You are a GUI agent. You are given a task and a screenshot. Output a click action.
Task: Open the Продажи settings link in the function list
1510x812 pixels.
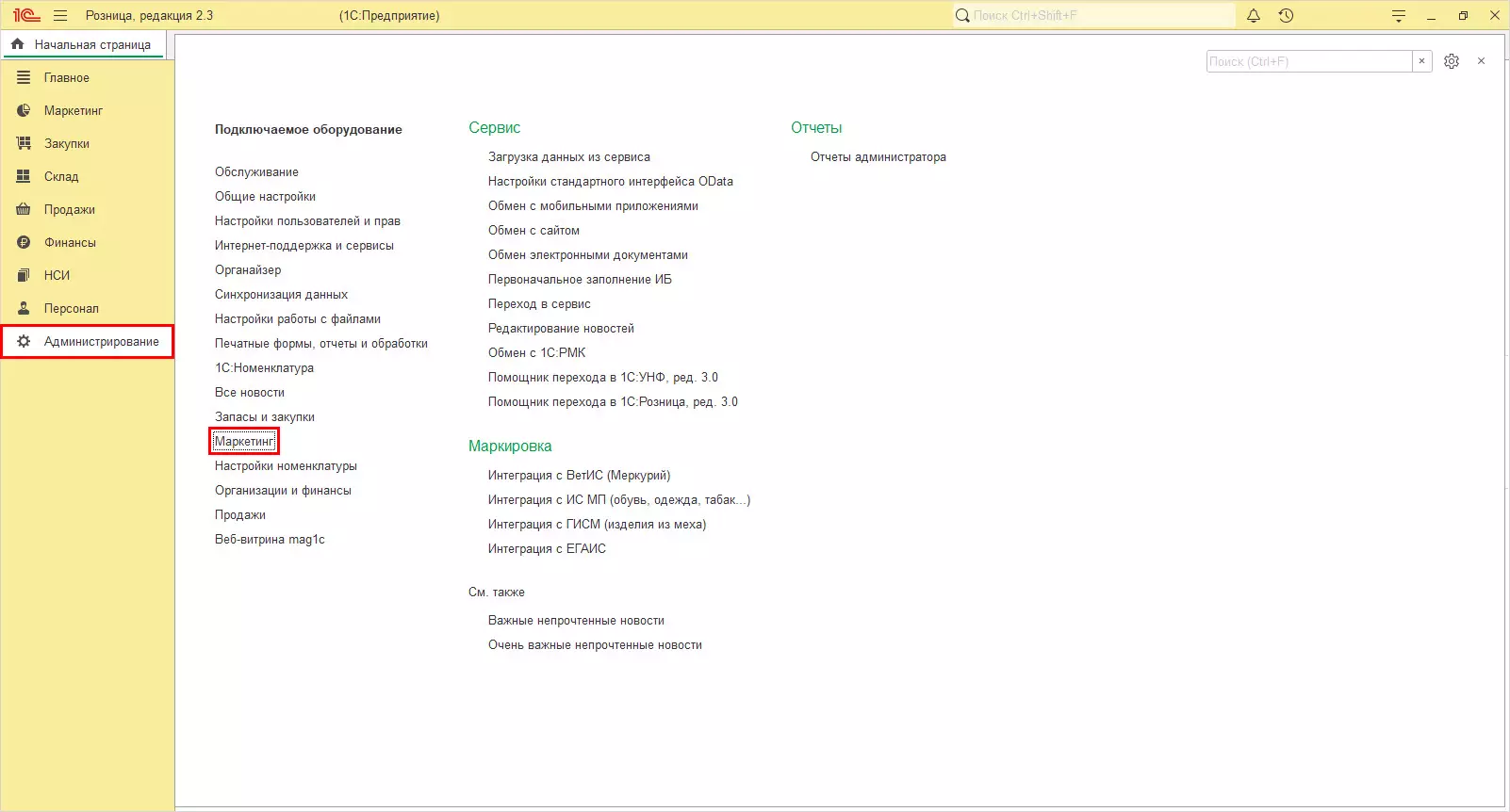coord(240,515)
